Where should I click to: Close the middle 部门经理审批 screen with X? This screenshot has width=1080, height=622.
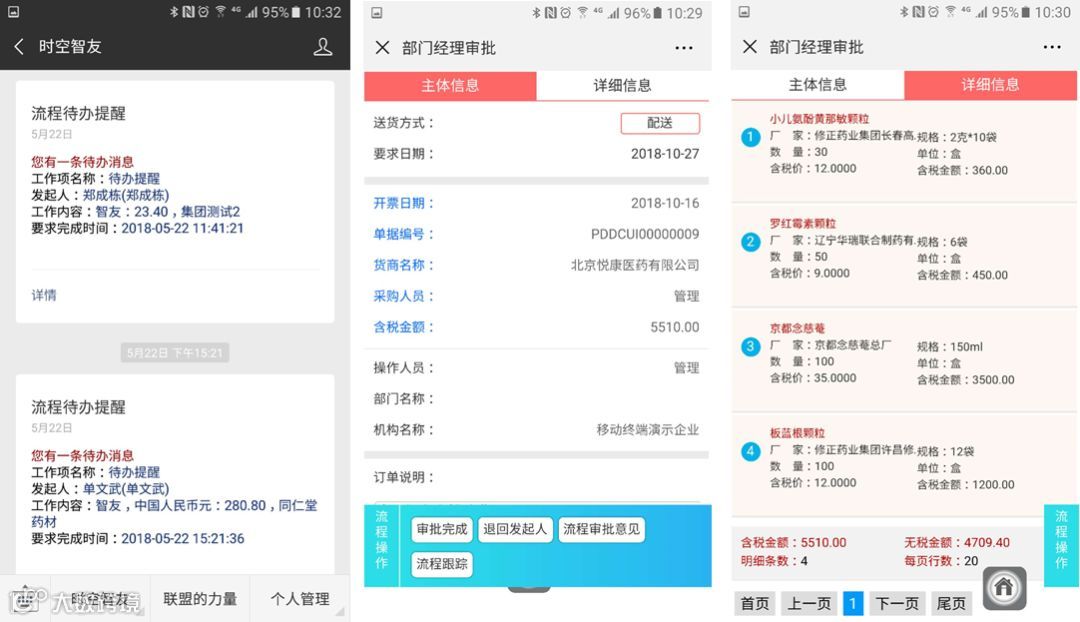click(x=382, y=48)
